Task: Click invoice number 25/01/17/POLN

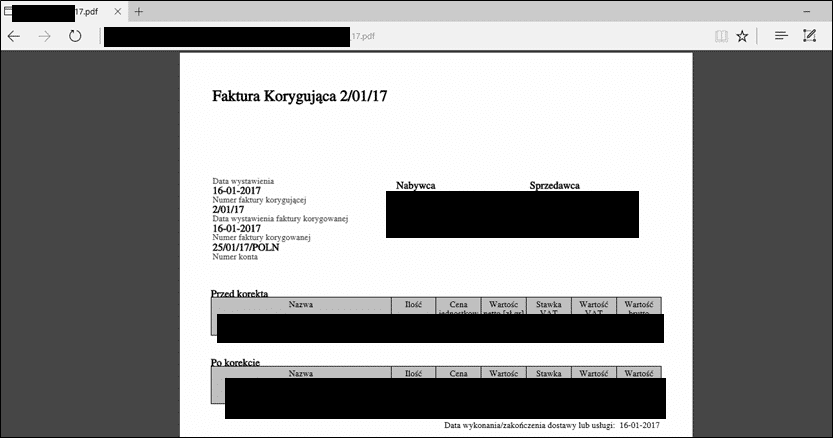Action: point(246,248)
